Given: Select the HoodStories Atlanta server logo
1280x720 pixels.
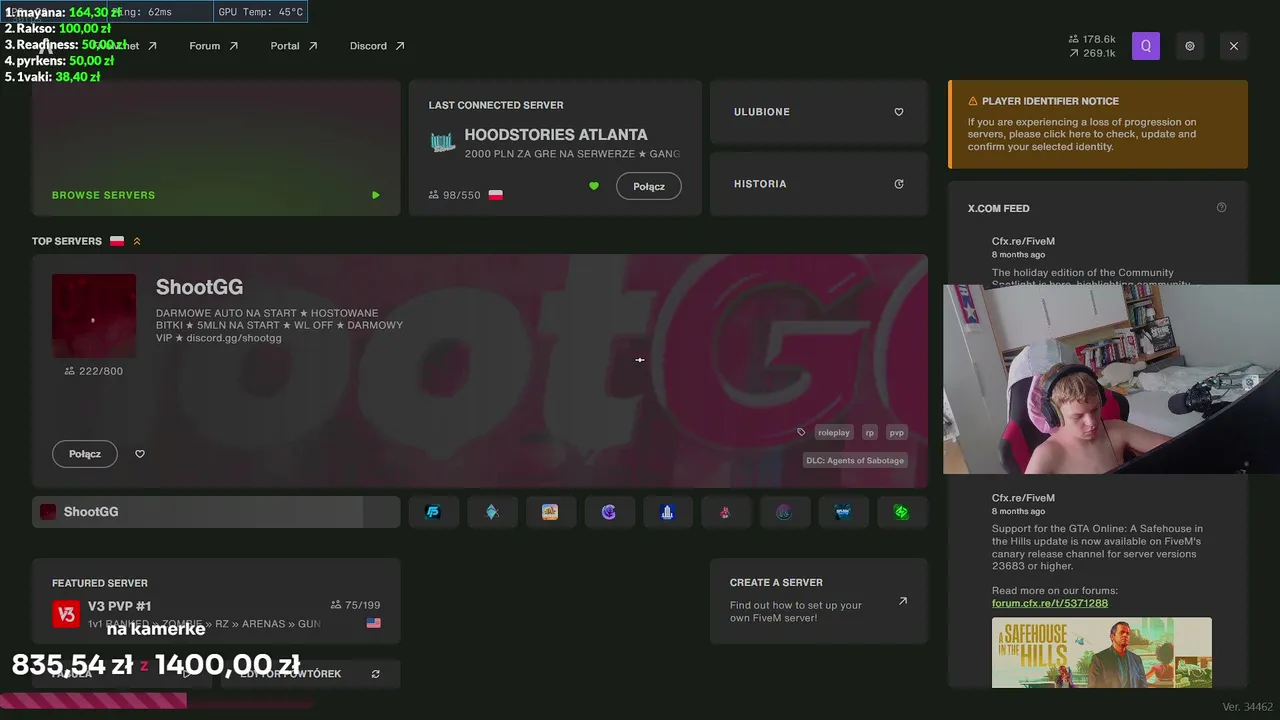Looking at the screenshot, I should (x=442, y=142).
